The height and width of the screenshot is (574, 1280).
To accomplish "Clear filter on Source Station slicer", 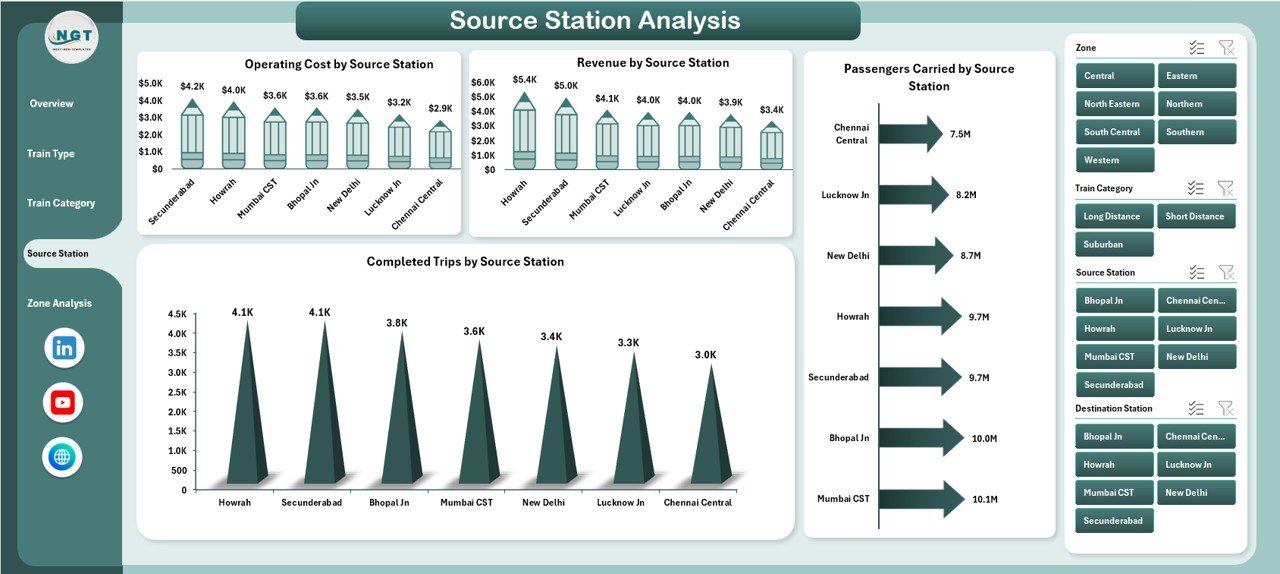I will (1226, 272).
